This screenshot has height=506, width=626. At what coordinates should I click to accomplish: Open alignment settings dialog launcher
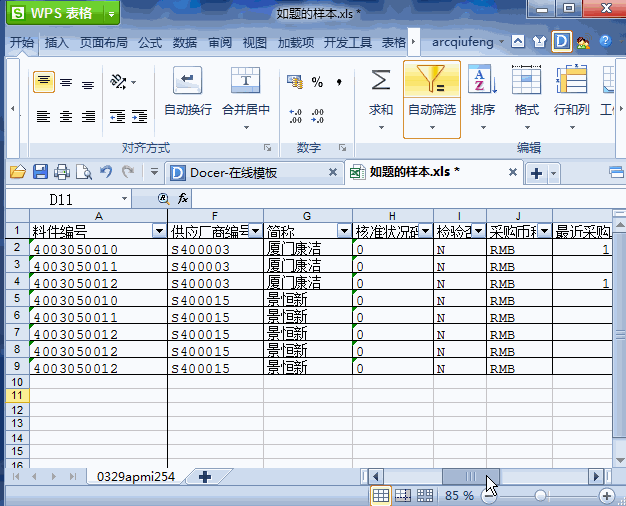pos(267,148)
